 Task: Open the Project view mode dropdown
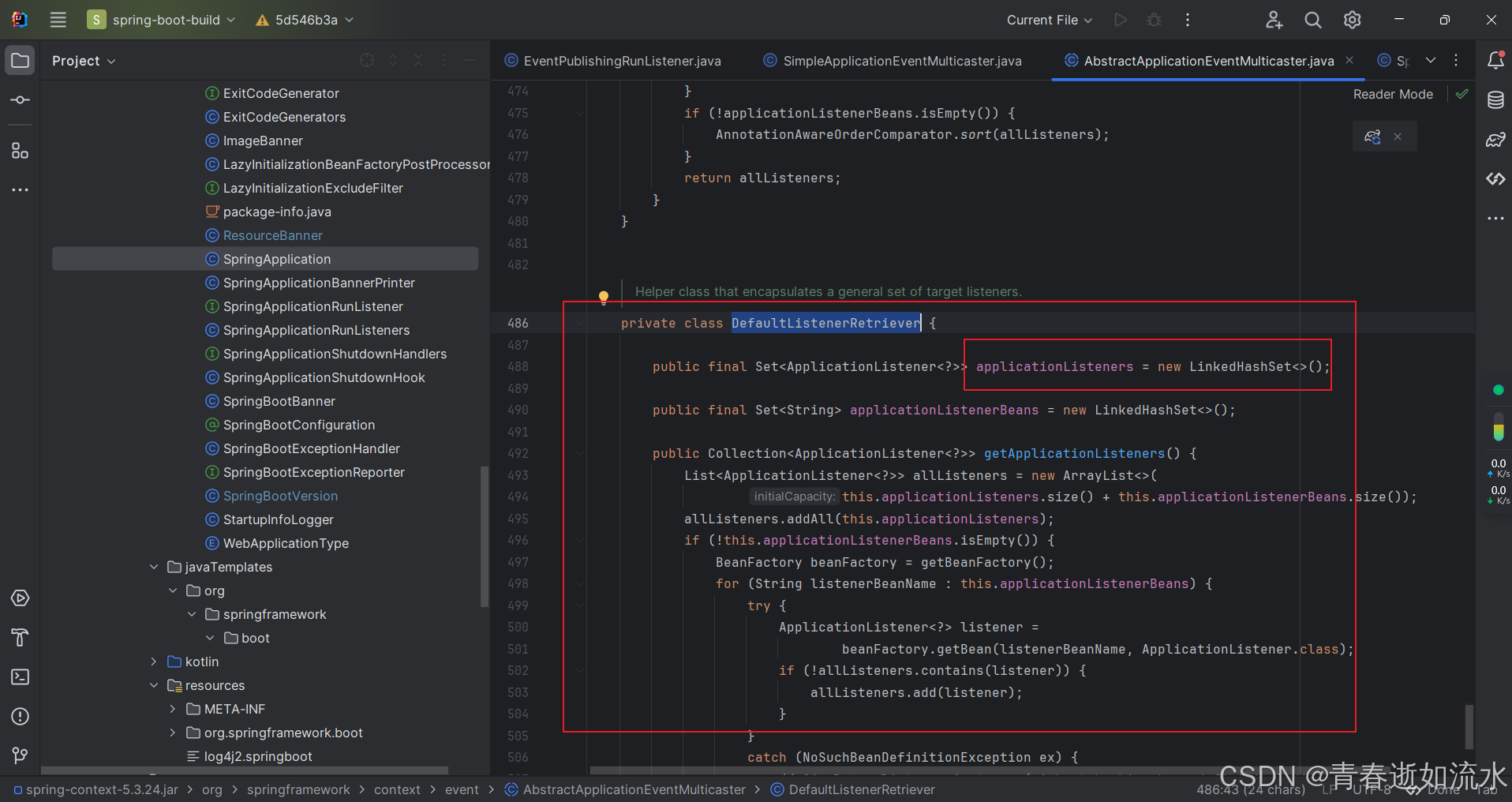coord(84,61)
